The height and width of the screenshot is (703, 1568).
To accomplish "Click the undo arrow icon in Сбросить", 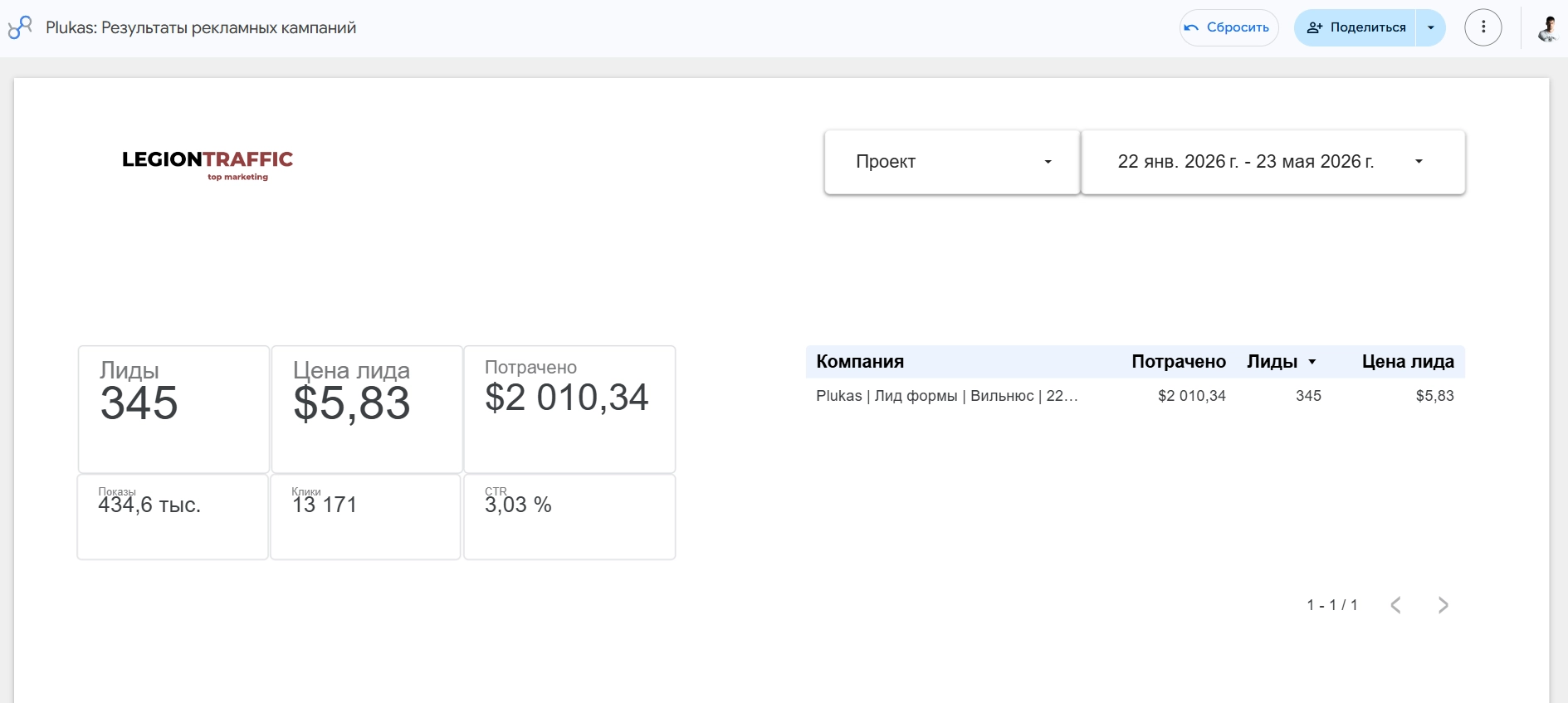I will click(1191, 27).
